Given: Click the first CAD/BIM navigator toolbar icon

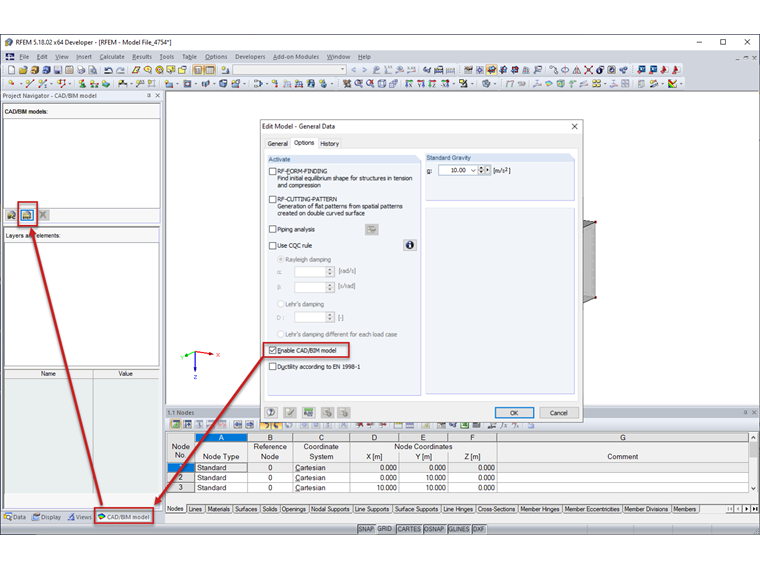Looking at the screenshot, I should (x=11, y=215).
